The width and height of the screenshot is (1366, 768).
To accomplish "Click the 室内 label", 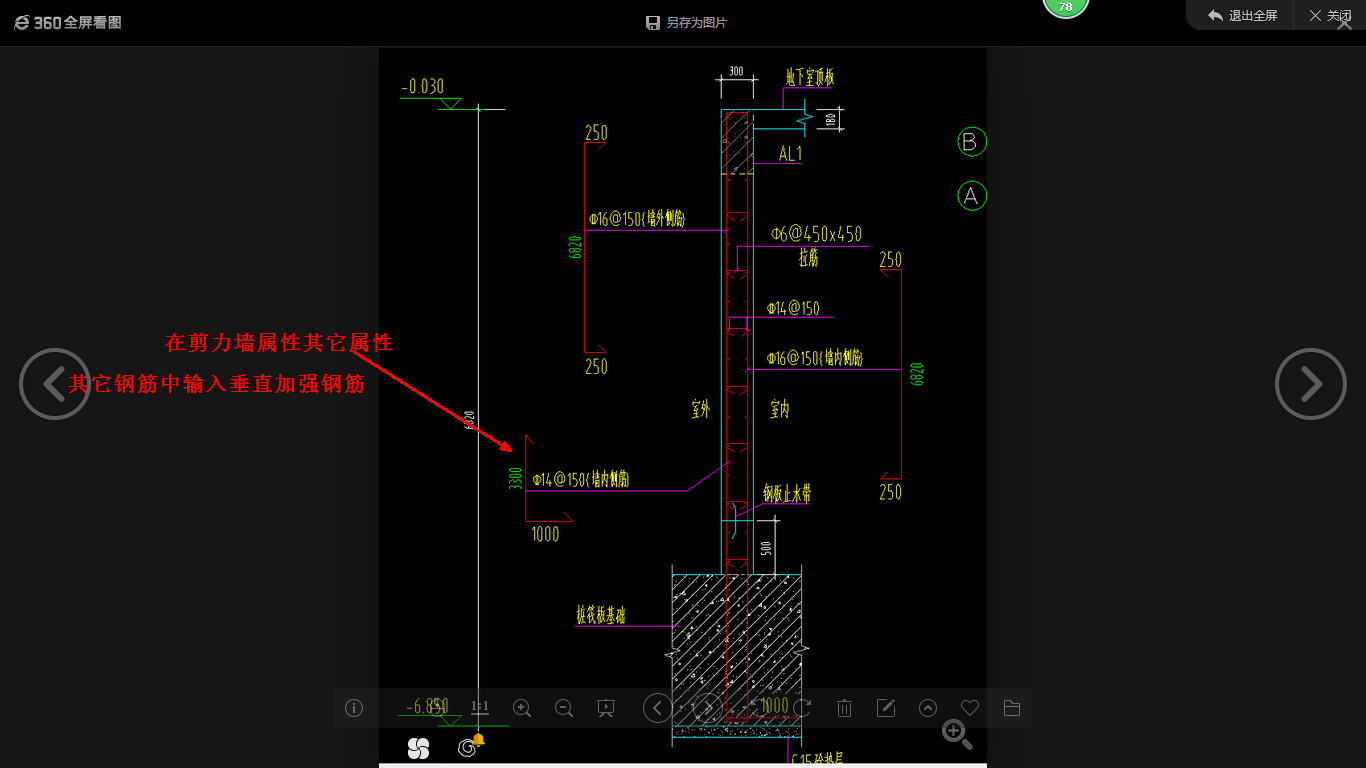I will click(x=780, y=409).
